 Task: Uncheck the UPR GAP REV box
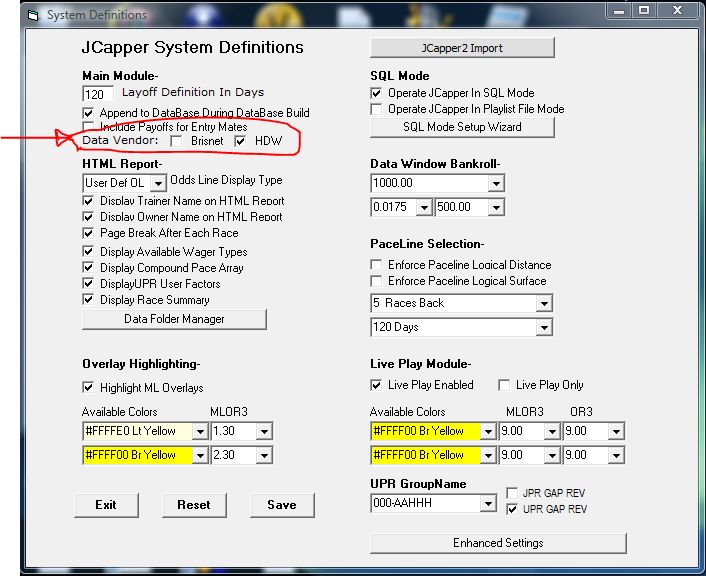512,509
